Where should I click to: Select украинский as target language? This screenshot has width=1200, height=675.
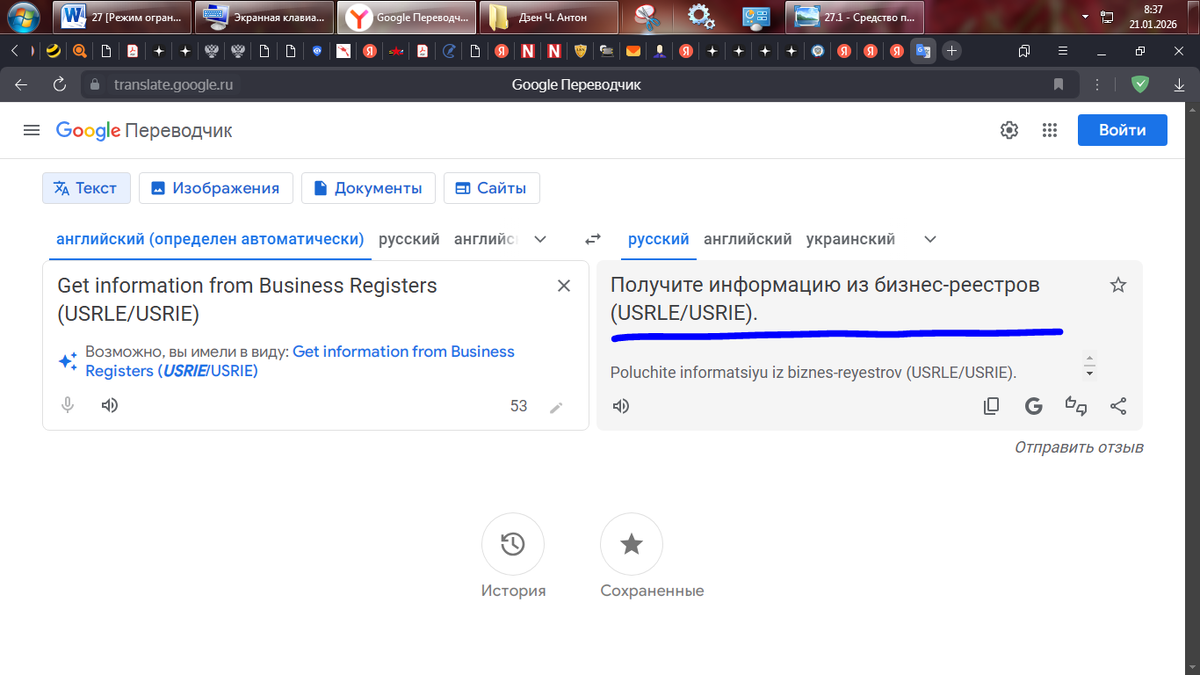click(x=850, y=240)
